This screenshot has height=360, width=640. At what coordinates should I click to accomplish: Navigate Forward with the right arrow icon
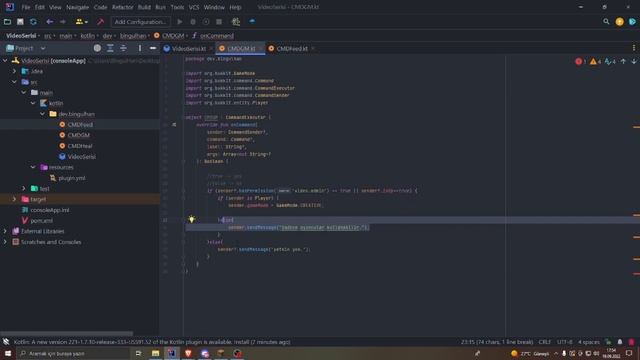[62, 22]
